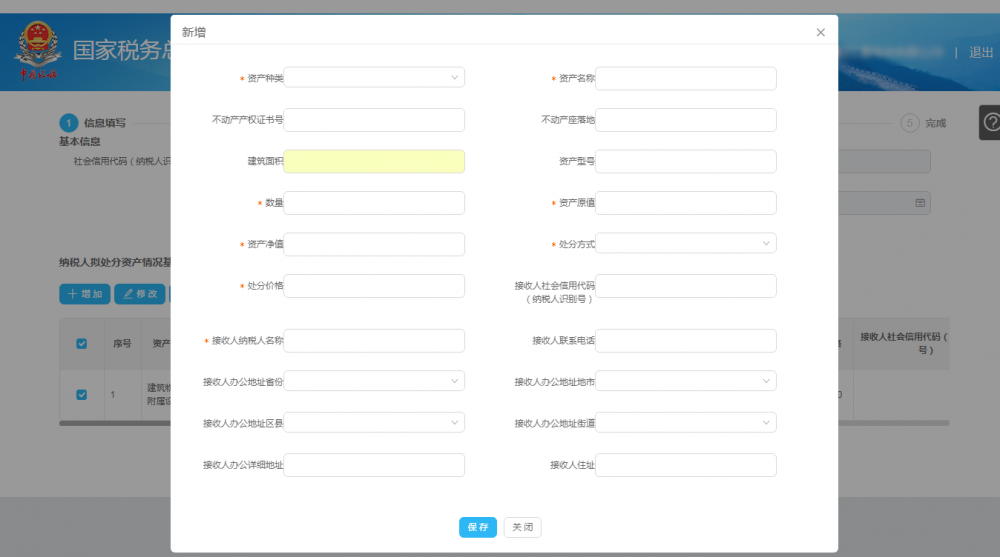Open the 资产种类 dropdown
The height and width of the screenshot is (557, 1000).
[374, 78]
